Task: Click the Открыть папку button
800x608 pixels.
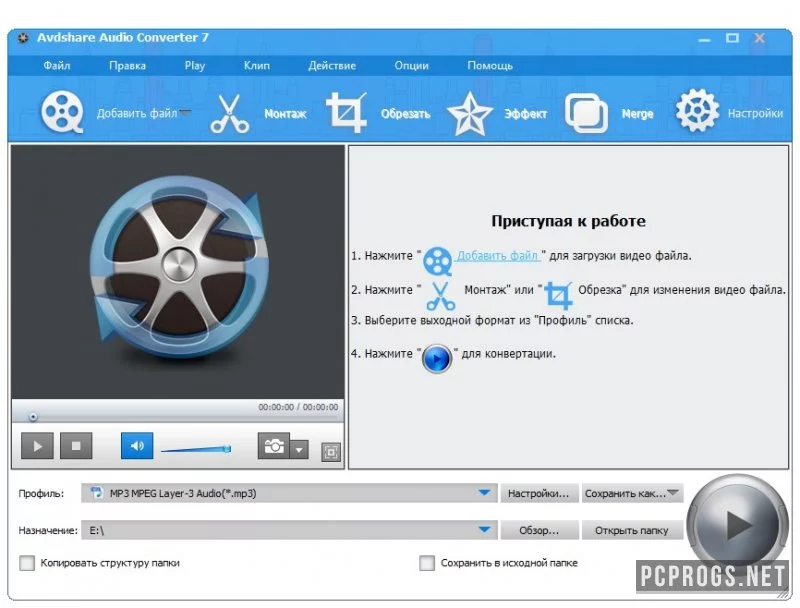Action: [632, 530]
